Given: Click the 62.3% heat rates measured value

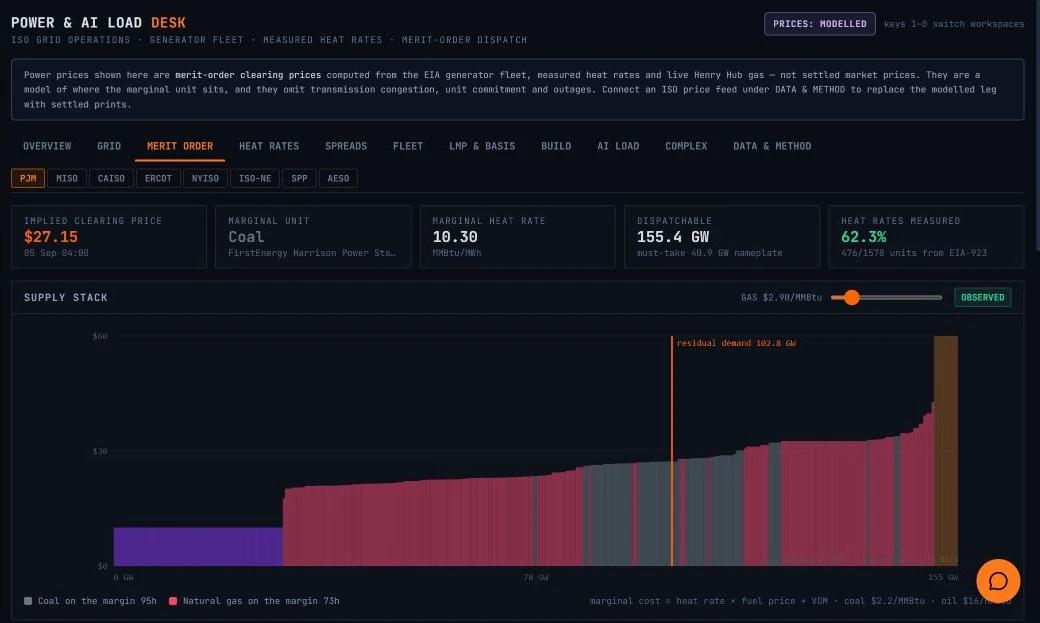Looking at the screenshot, I should 864,237.
